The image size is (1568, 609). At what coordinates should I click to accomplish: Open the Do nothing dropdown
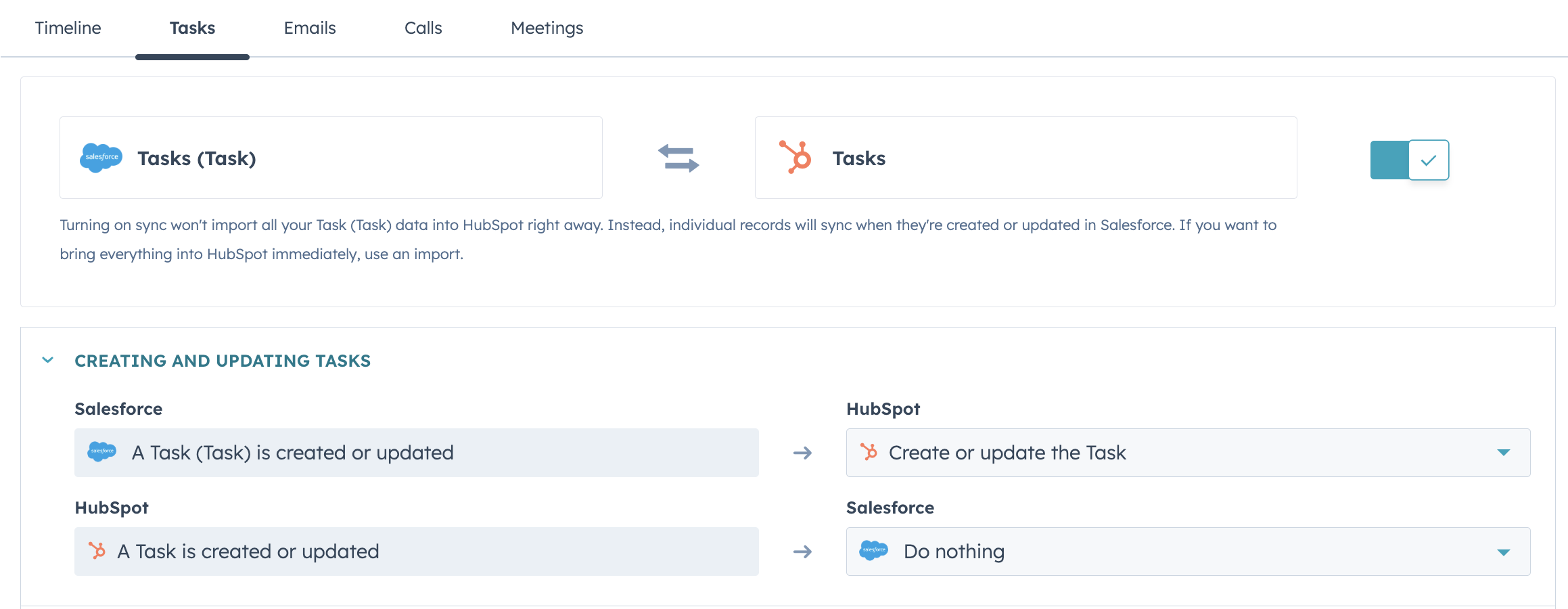point(1188,551)
